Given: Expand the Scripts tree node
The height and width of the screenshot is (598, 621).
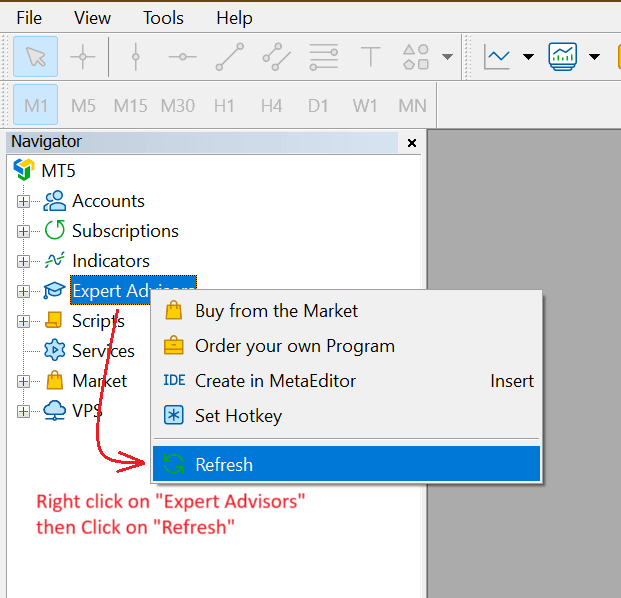Looking at the screenshot, I should click(23, 321).
